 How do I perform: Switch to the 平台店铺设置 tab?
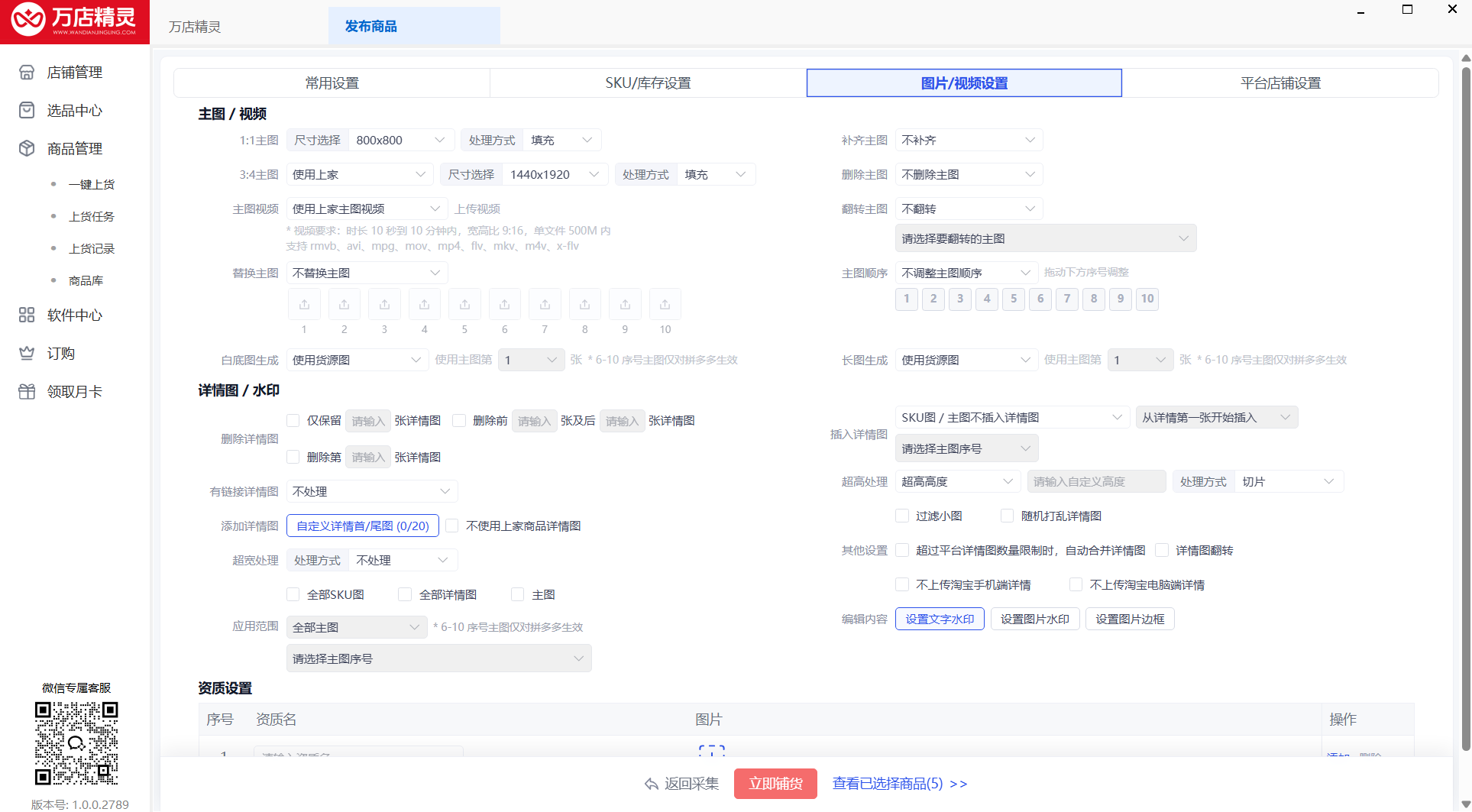click(1280, 82)
